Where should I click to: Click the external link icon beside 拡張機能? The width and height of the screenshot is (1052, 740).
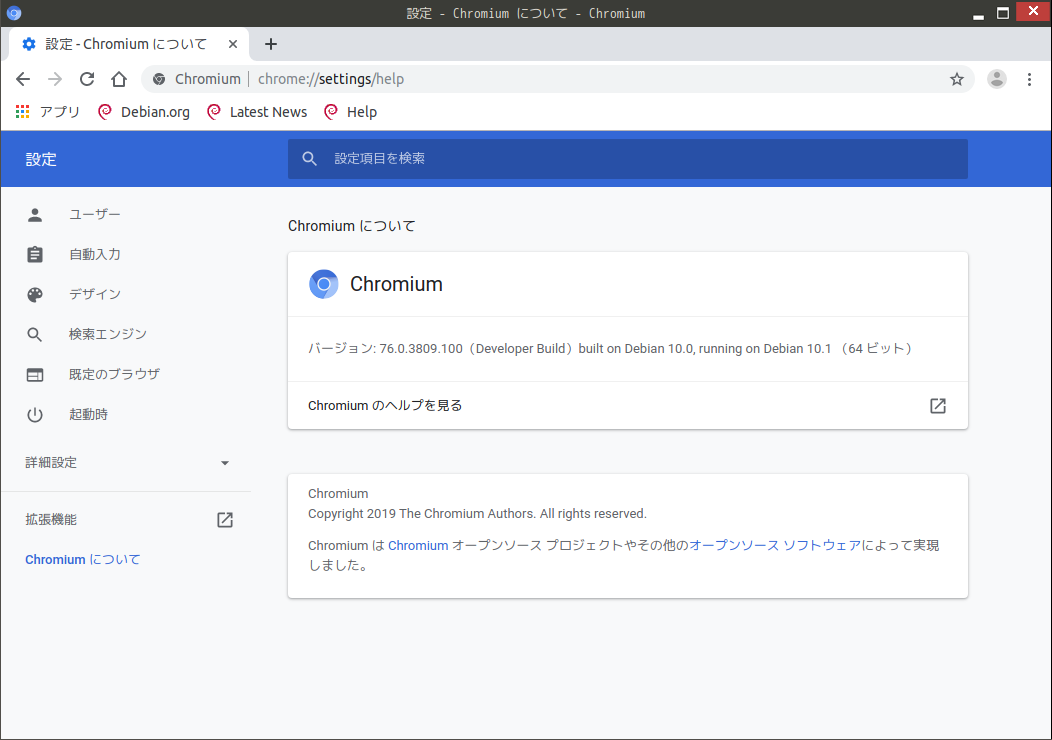225,520
